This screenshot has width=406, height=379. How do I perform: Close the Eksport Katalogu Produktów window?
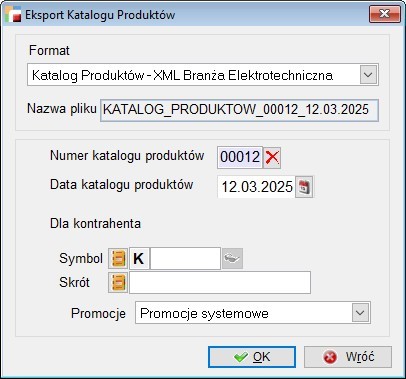click(384, 14)
